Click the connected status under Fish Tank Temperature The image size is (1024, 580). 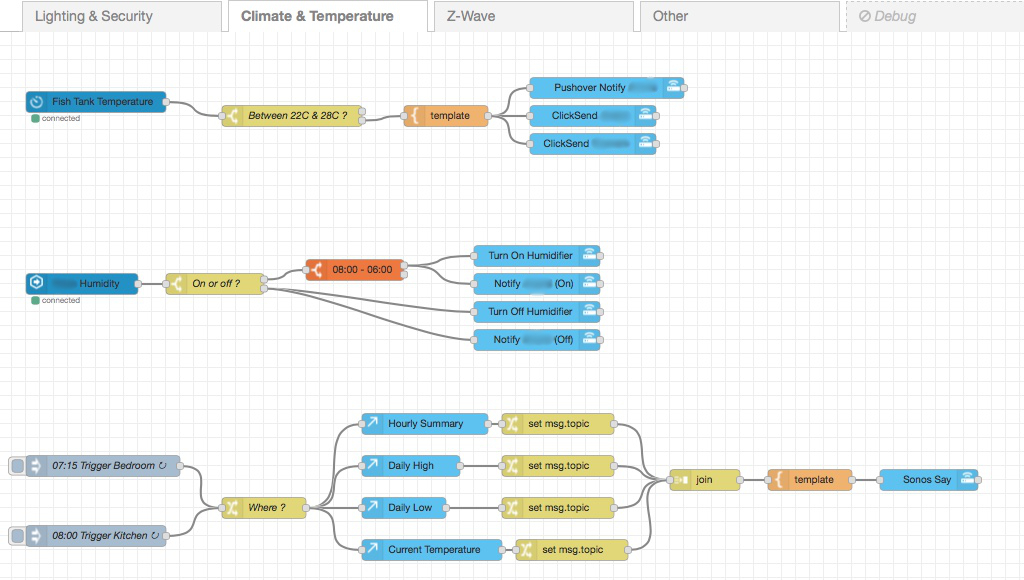point(56,118)
